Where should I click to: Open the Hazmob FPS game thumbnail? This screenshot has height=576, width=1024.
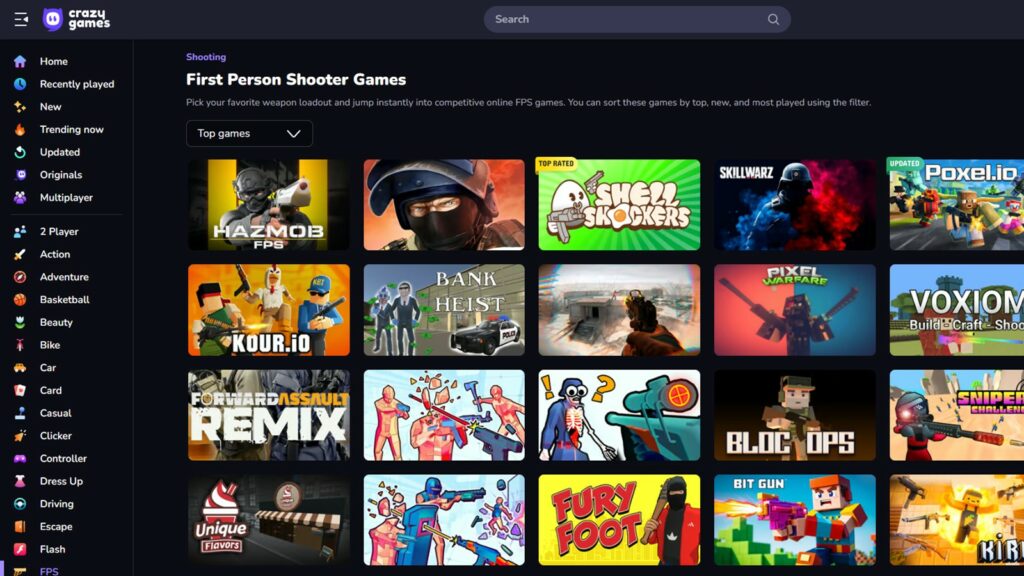[x=268, y=205]
